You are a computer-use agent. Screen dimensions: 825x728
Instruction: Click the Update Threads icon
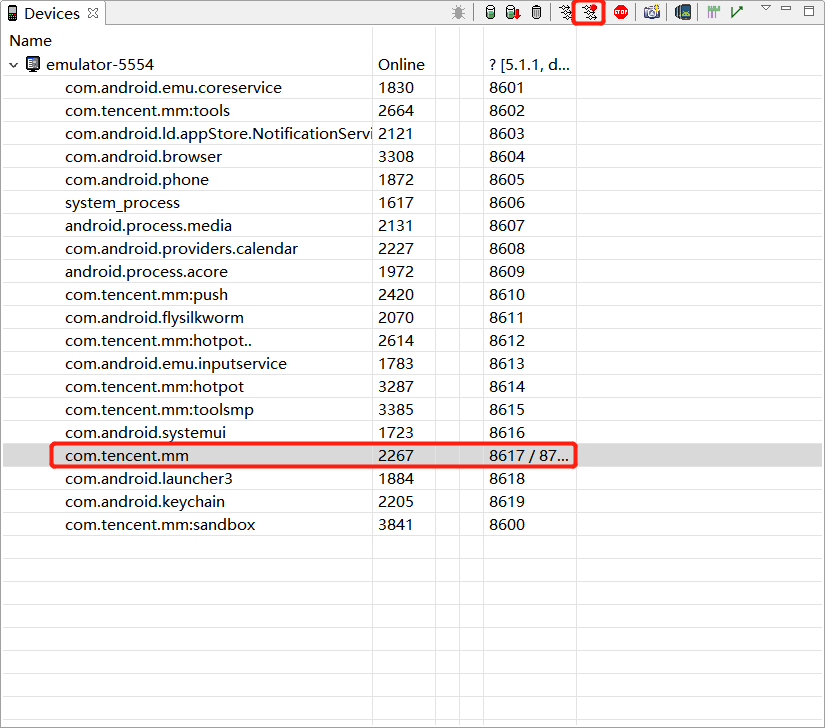pos(566,13)
